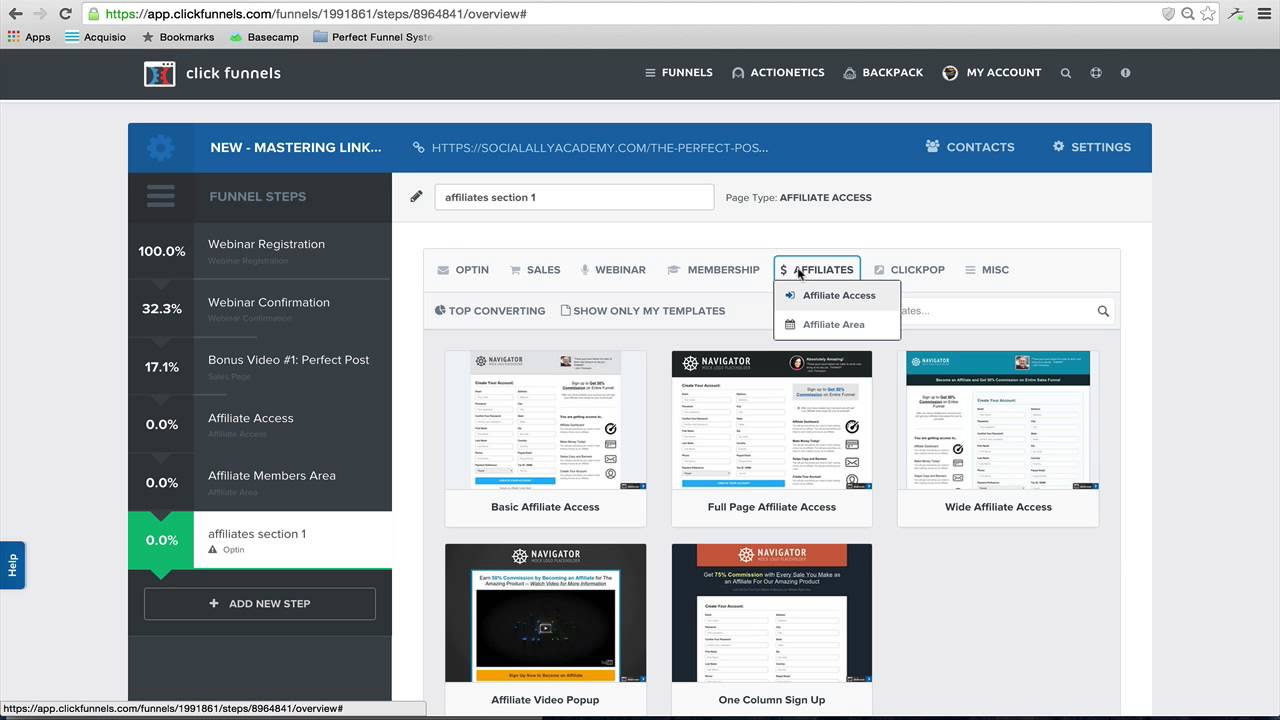Click the 17.1% conversion stat
1280x720 pixels.
[162, 367]
